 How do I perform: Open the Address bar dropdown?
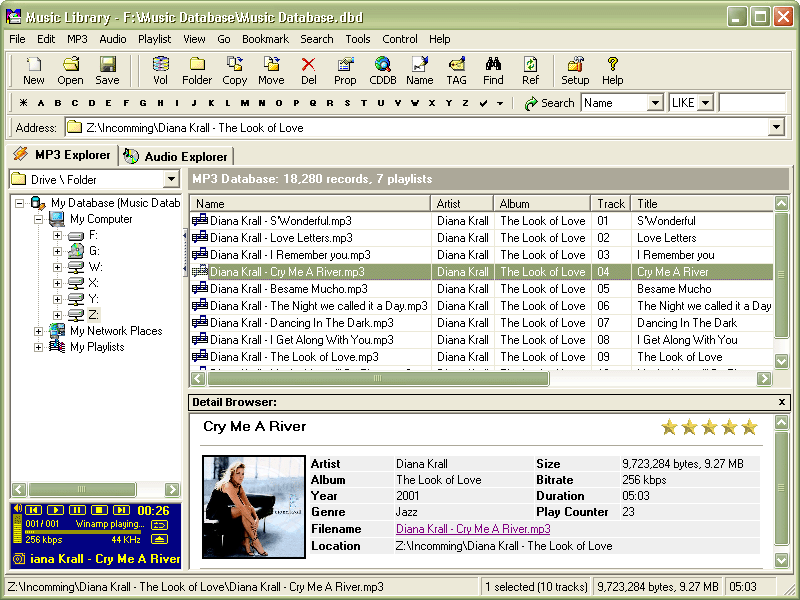776,127
